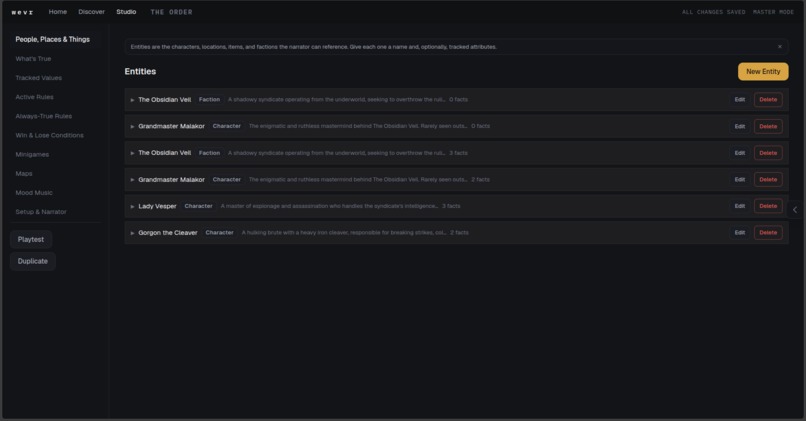
Task: Click the Lady Vesper name
Action: (157, 206)
